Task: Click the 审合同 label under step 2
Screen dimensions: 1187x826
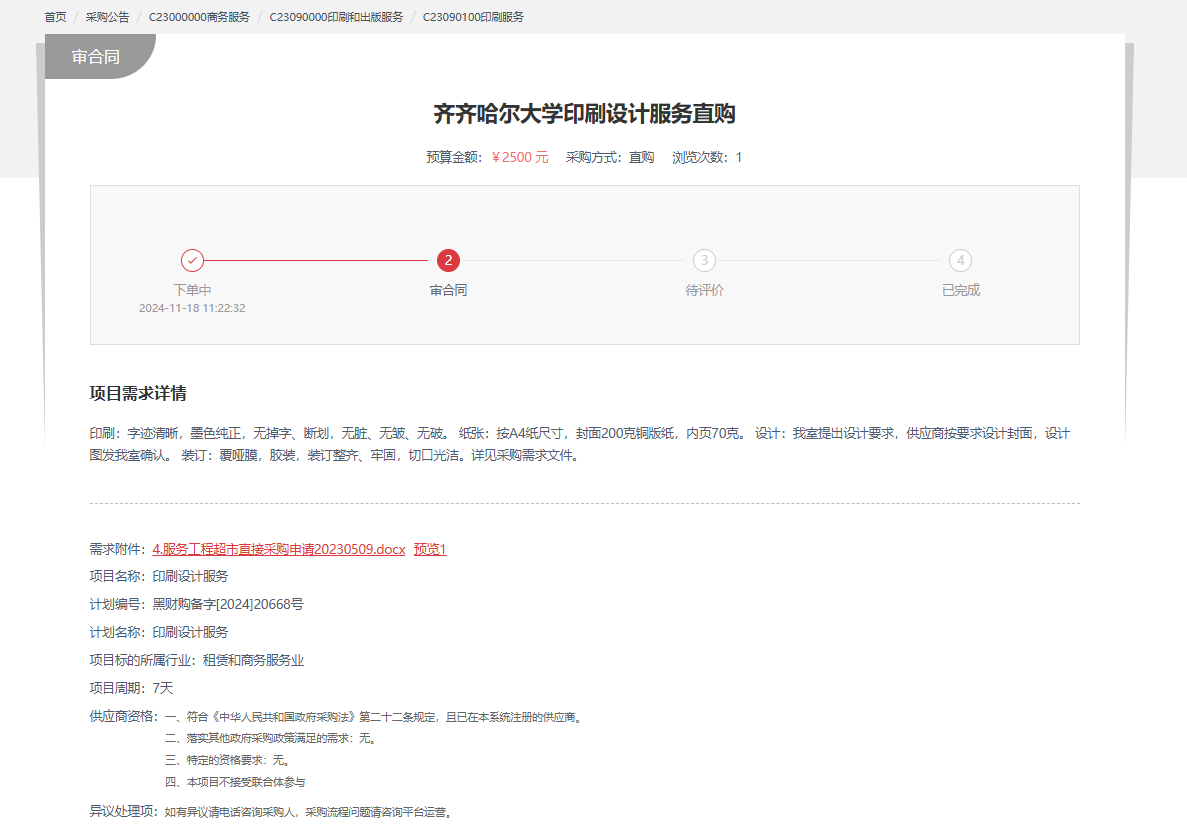Action: [448, 290]
